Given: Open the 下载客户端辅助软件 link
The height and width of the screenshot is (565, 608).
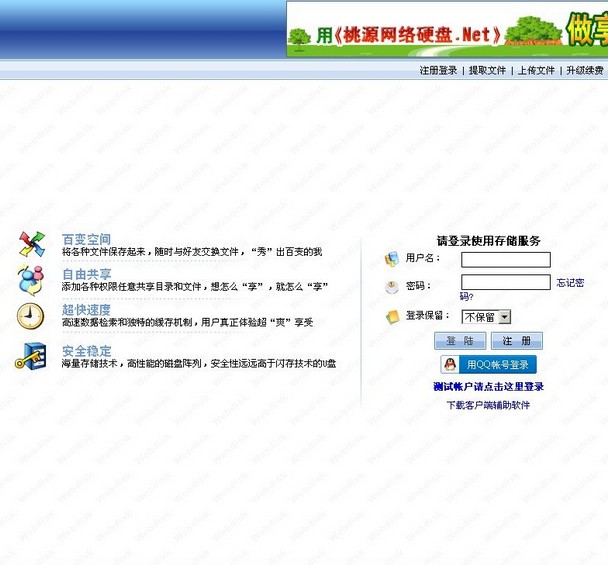Looking at the screenshot, I should point(488,405).
